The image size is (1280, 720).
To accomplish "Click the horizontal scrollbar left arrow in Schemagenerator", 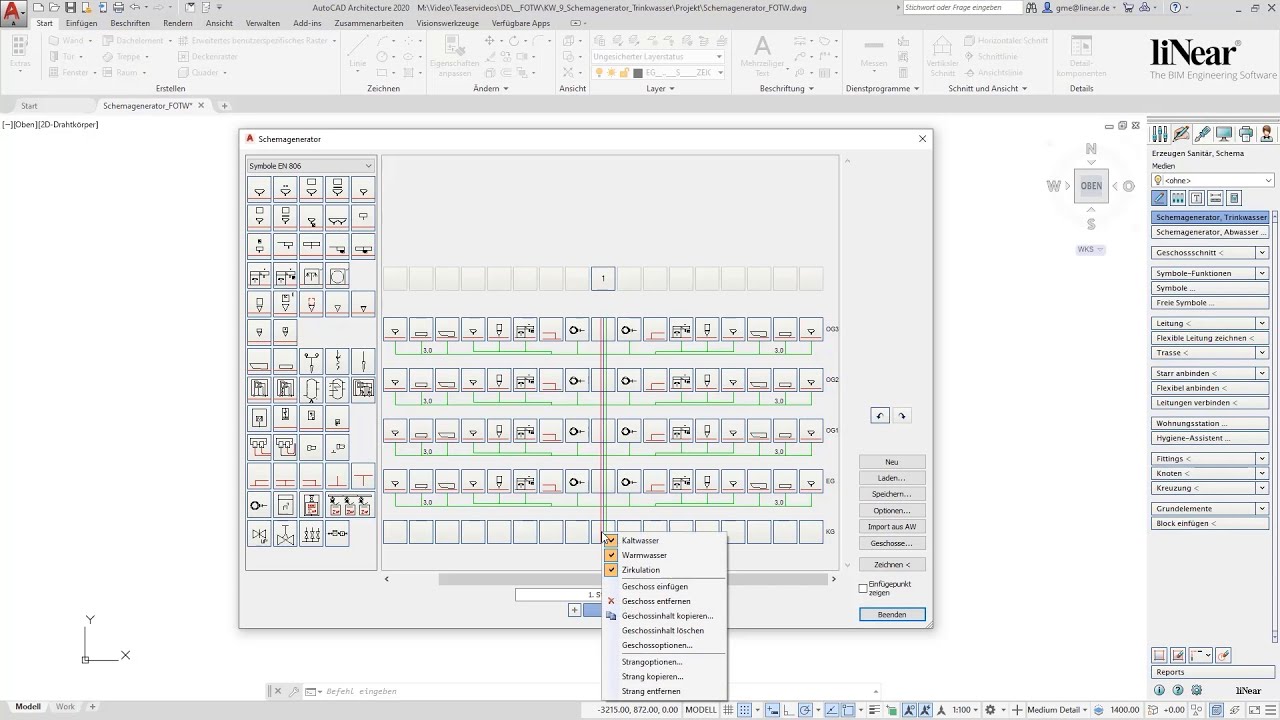I will pyautogui.click(x=387, y=579).
